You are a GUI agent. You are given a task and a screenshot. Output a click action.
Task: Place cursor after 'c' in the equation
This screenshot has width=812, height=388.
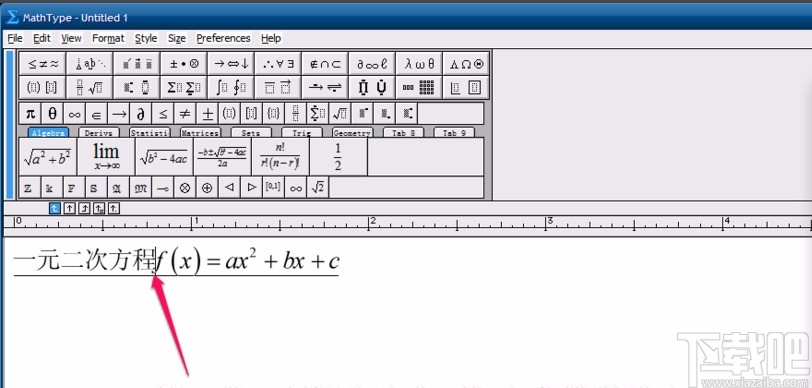click(x=340, y=262)
